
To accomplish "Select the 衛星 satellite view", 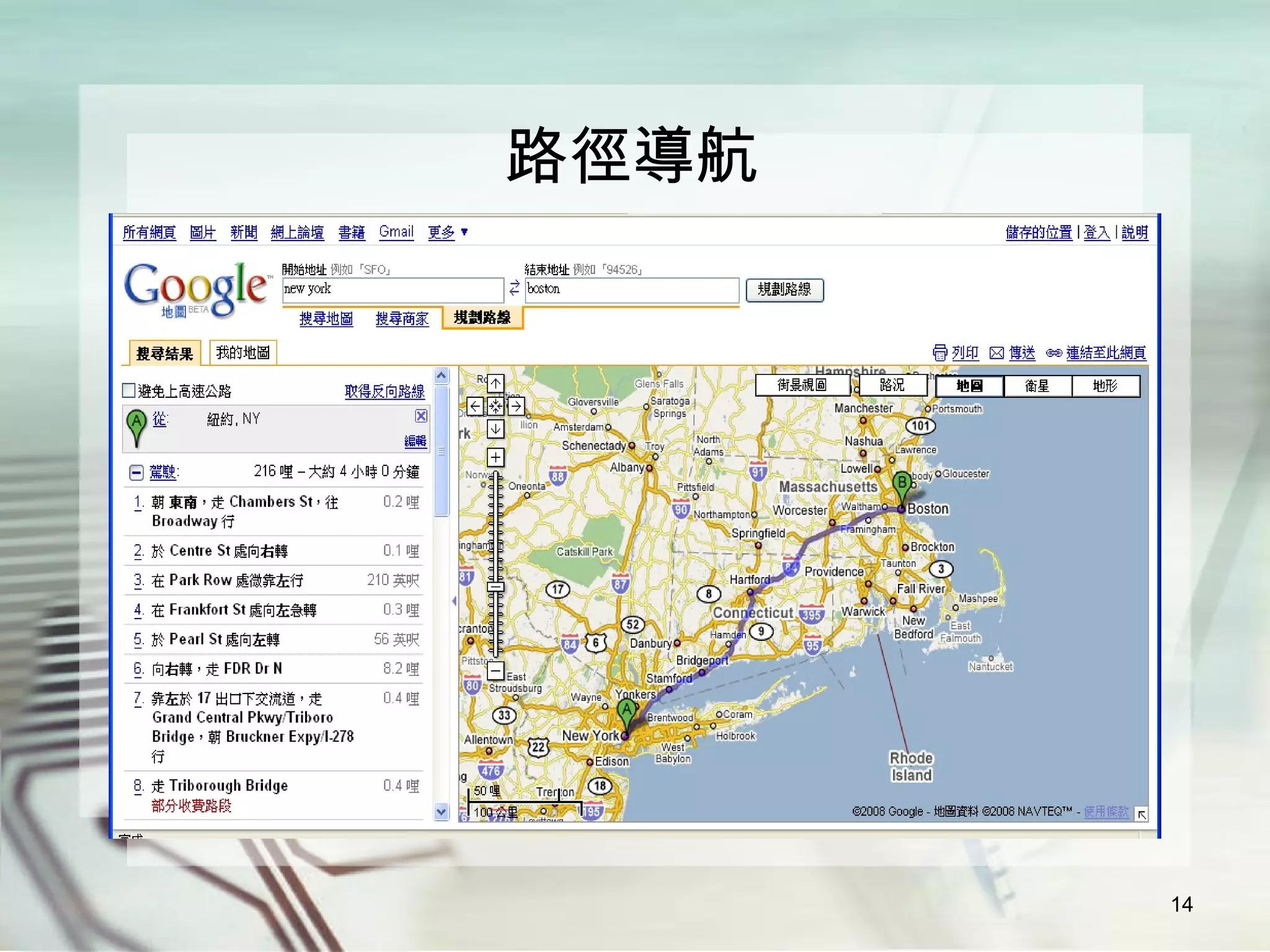I will click(x=1037, y=386).
